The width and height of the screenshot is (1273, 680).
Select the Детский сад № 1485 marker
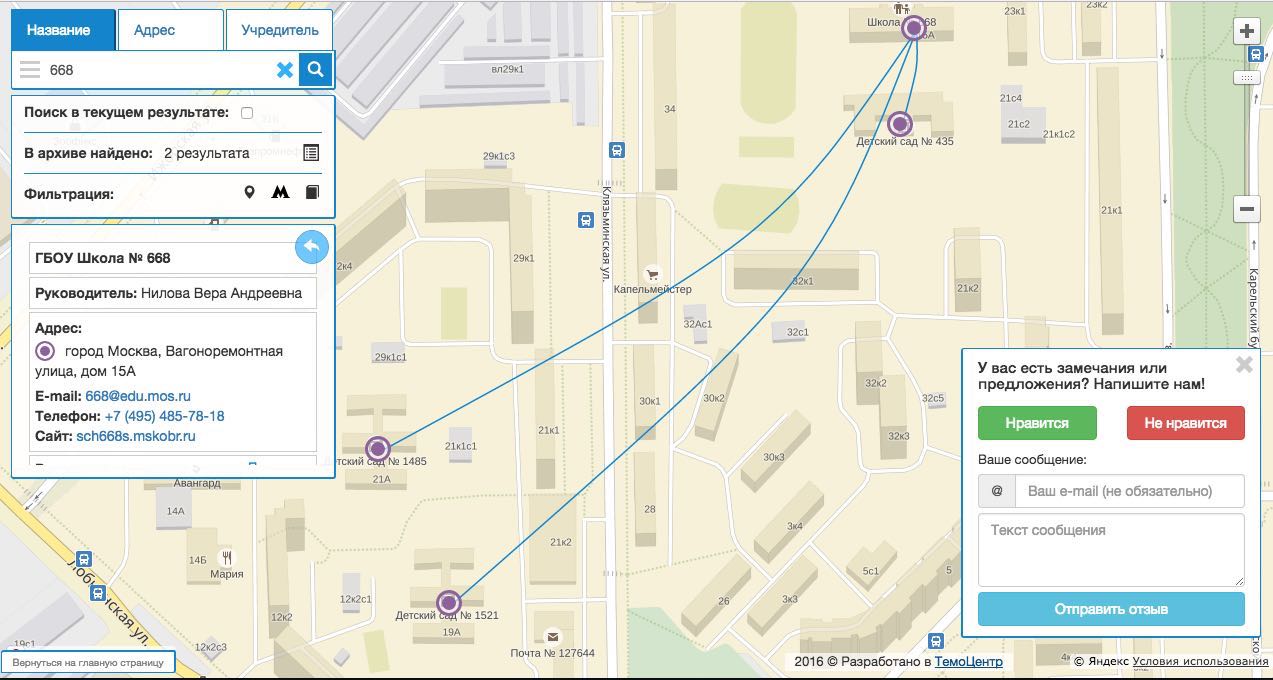click(377, 448)
